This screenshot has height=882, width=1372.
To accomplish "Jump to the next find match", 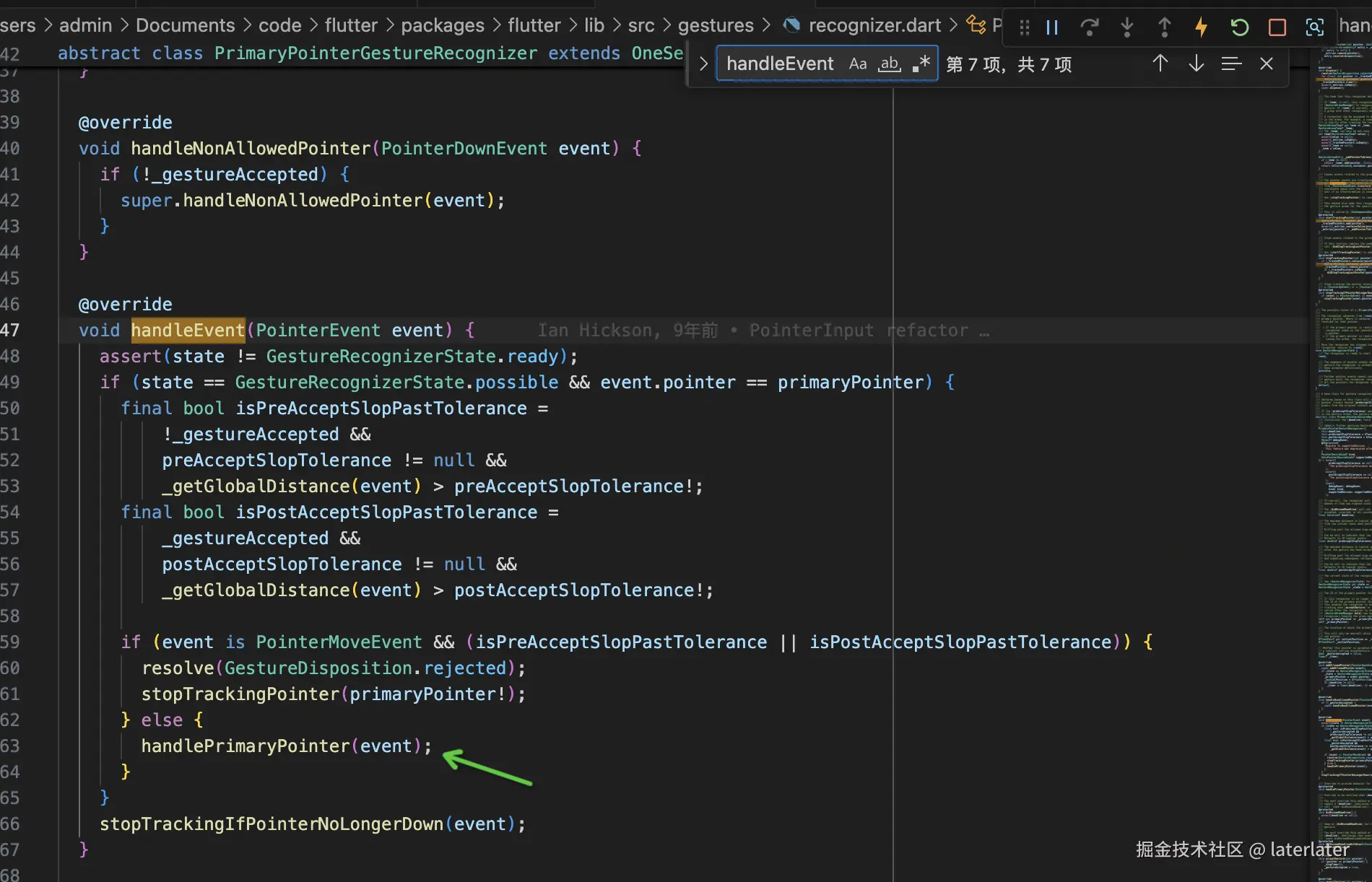I will pyautogui.click(x=1197, y=64).
